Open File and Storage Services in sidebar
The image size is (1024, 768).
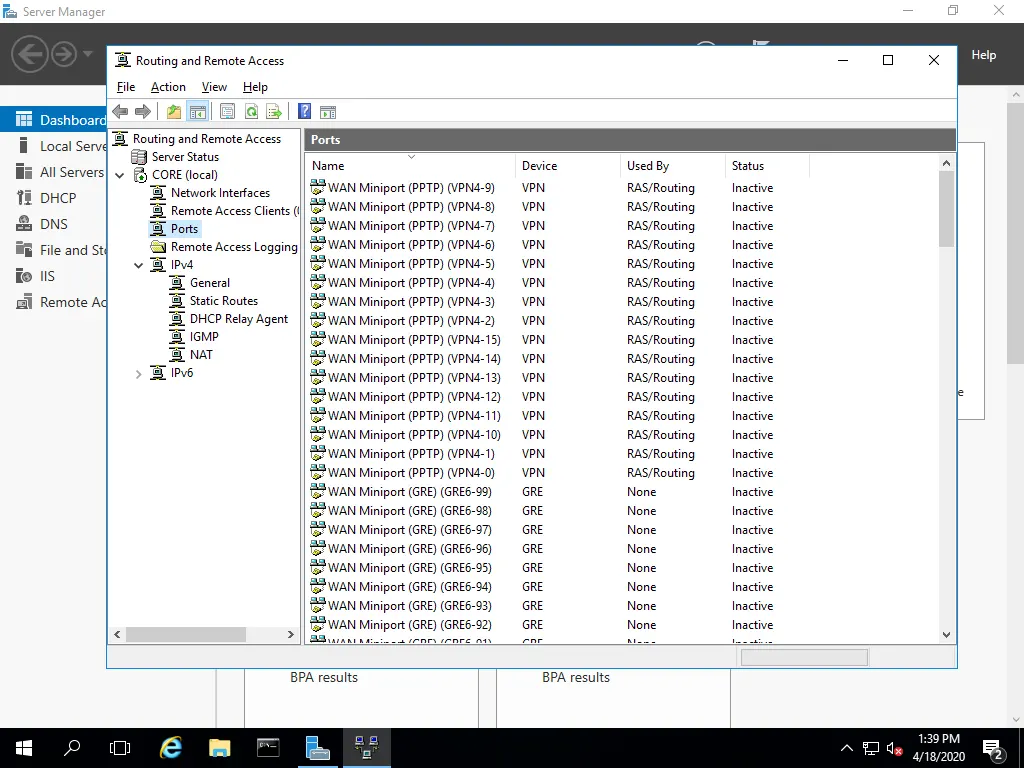pos(54,250)
